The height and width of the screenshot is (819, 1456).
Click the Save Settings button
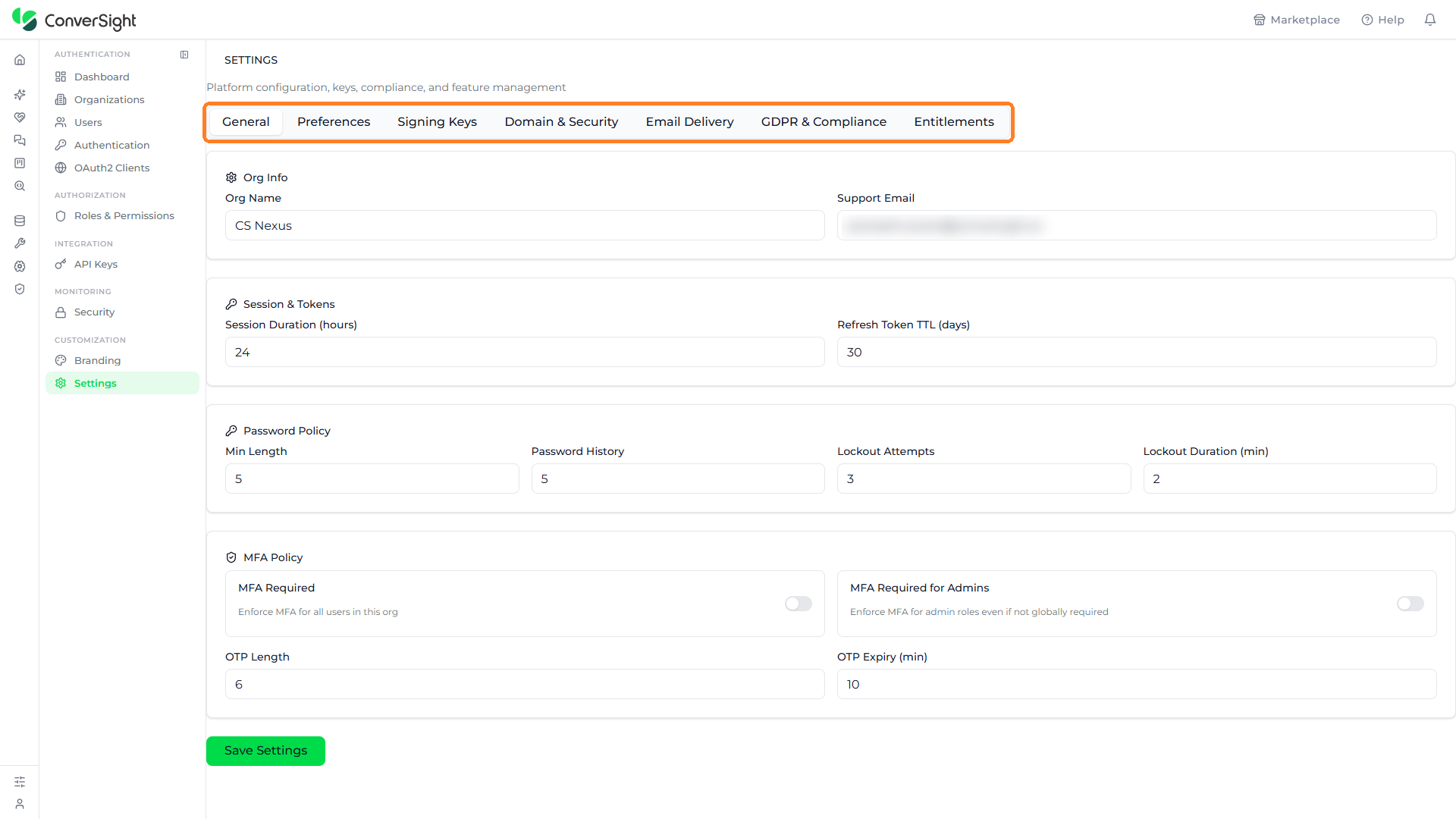pyautogui.click(x=265, y=751)
